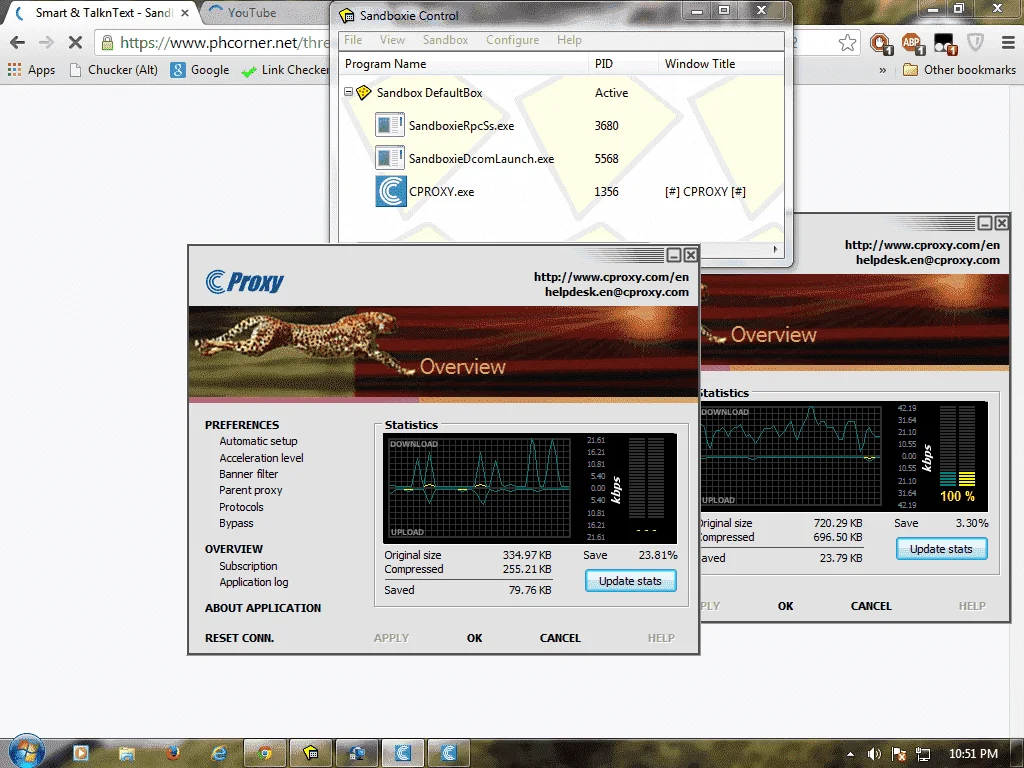Screen dimensions: 1024x768
Task: Click the download/upload graph in front CProxy window
Action: 479,488
